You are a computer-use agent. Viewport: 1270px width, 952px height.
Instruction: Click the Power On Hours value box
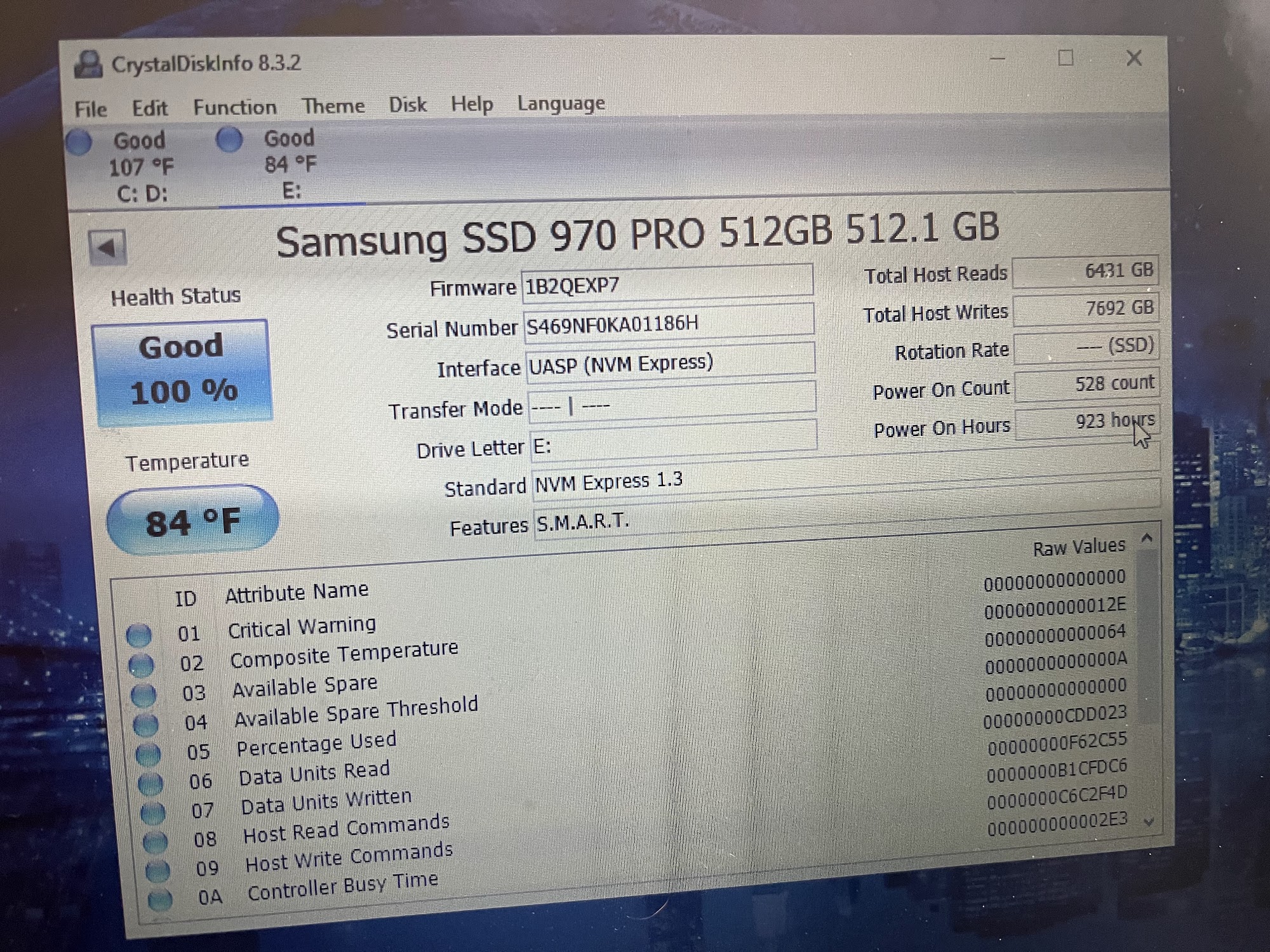coord(1087,422)
